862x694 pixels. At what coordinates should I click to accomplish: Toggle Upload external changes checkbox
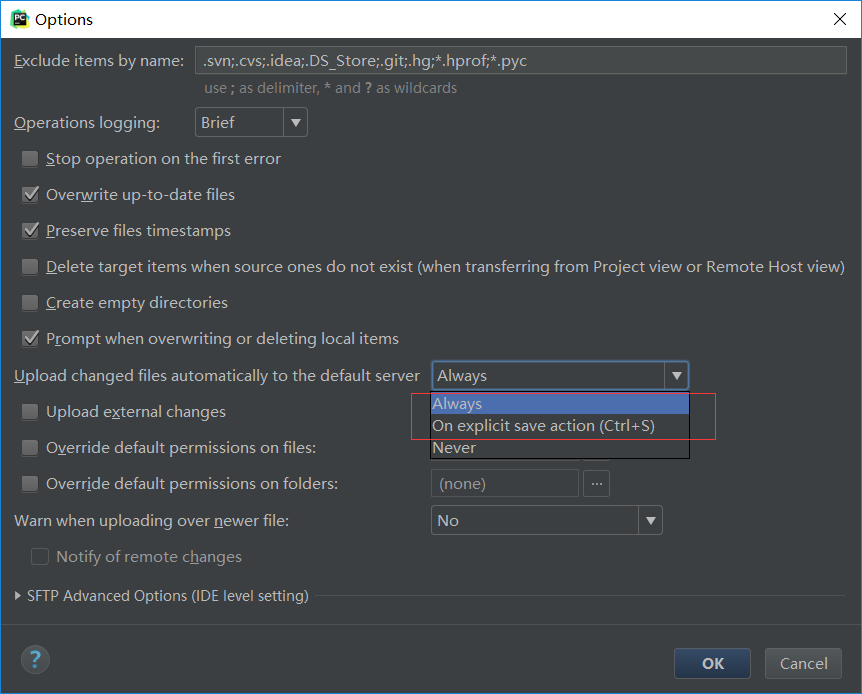pos(30,412)
